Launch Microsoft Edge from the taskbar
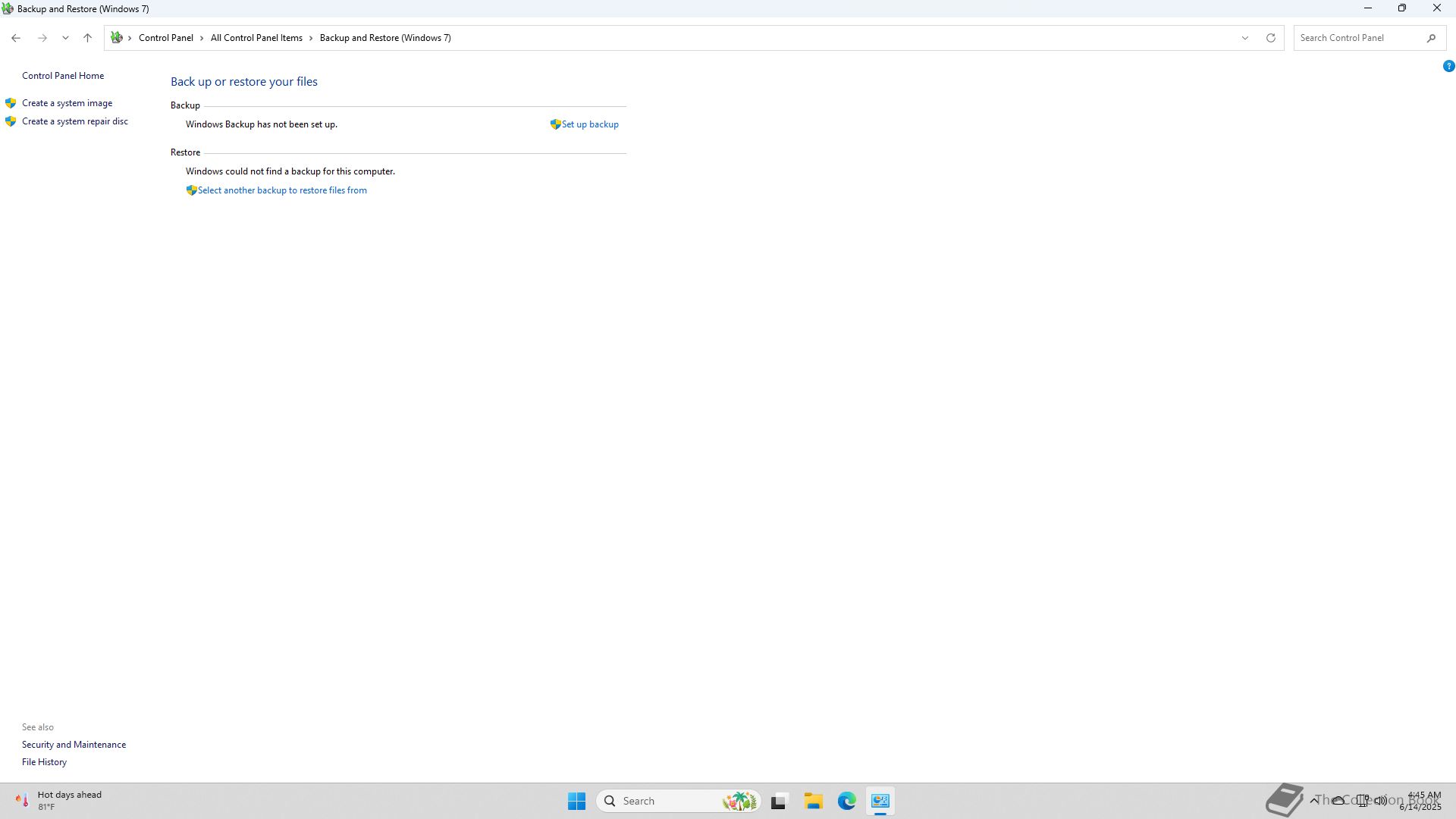The width and height of the screenshot is (1456, 819). (846, 801)
